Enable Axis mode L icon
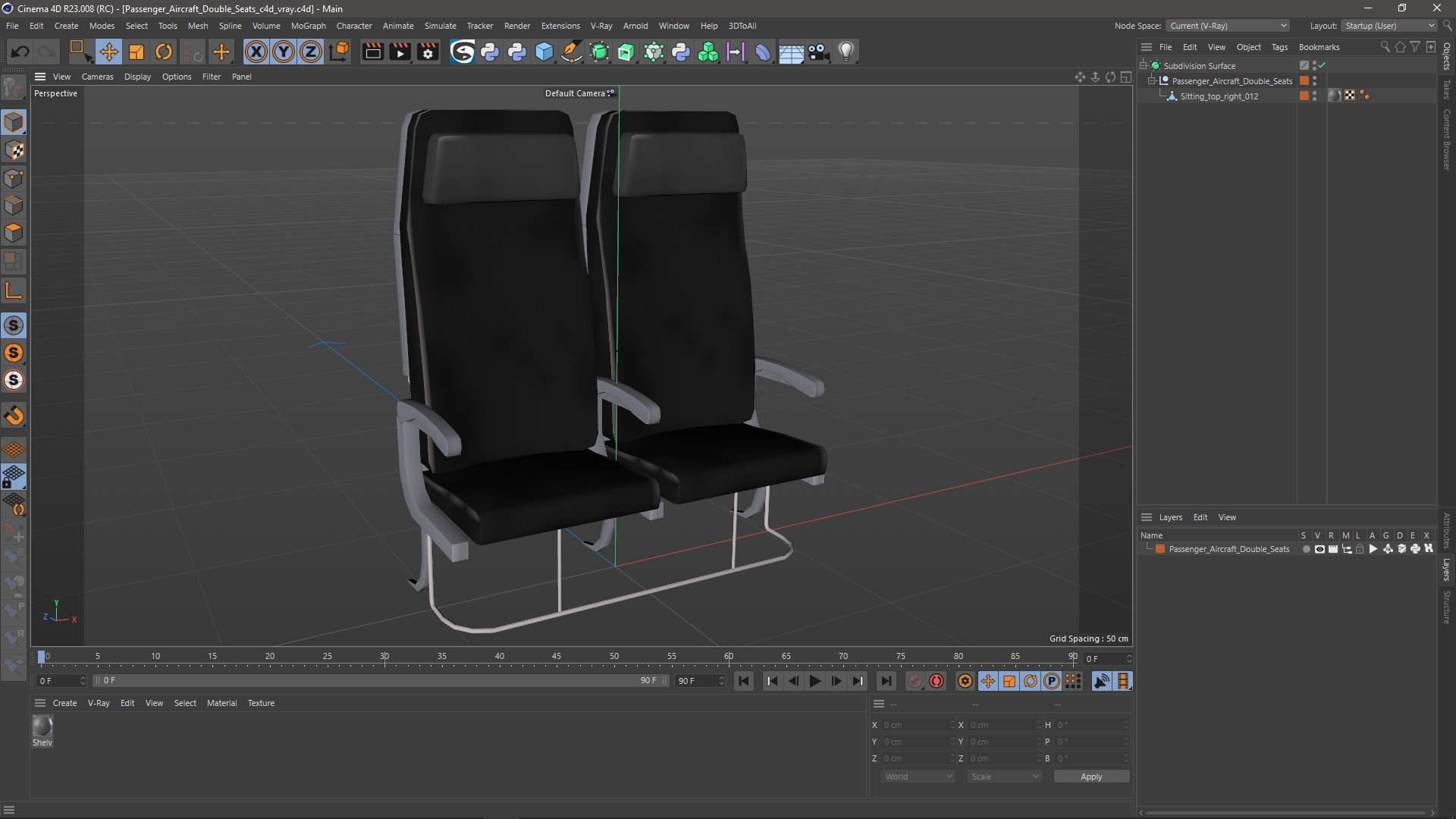 click(14, 290)
